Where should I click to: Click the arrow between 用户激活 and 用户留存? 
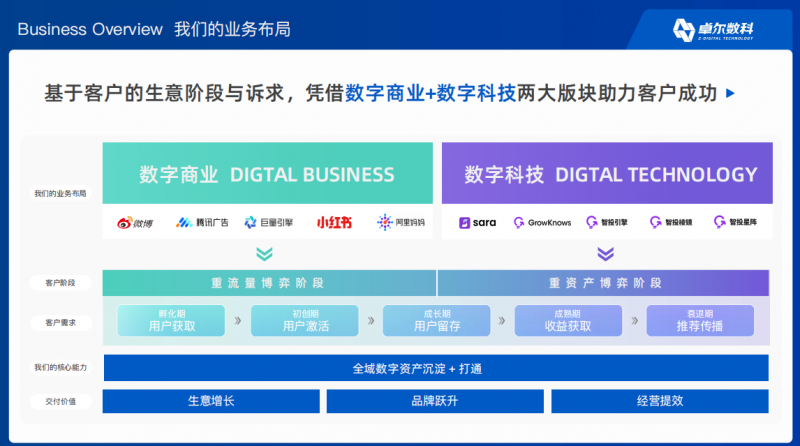[371, 321]
